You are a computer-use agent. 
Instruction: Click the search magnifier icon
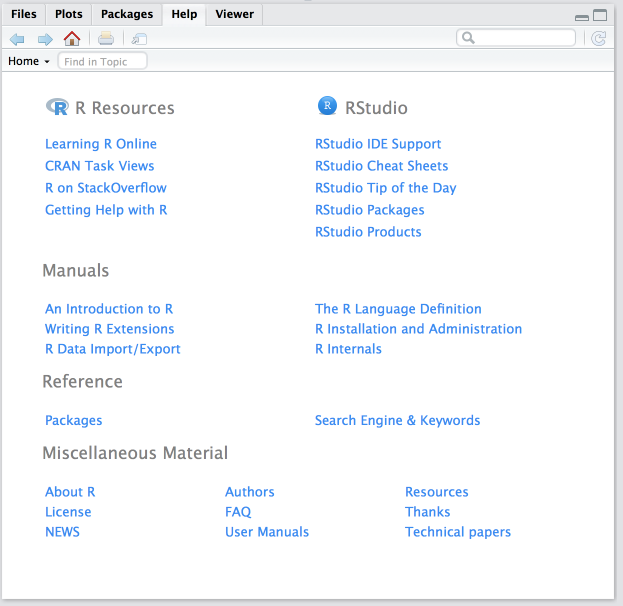(x=468, y=38)
